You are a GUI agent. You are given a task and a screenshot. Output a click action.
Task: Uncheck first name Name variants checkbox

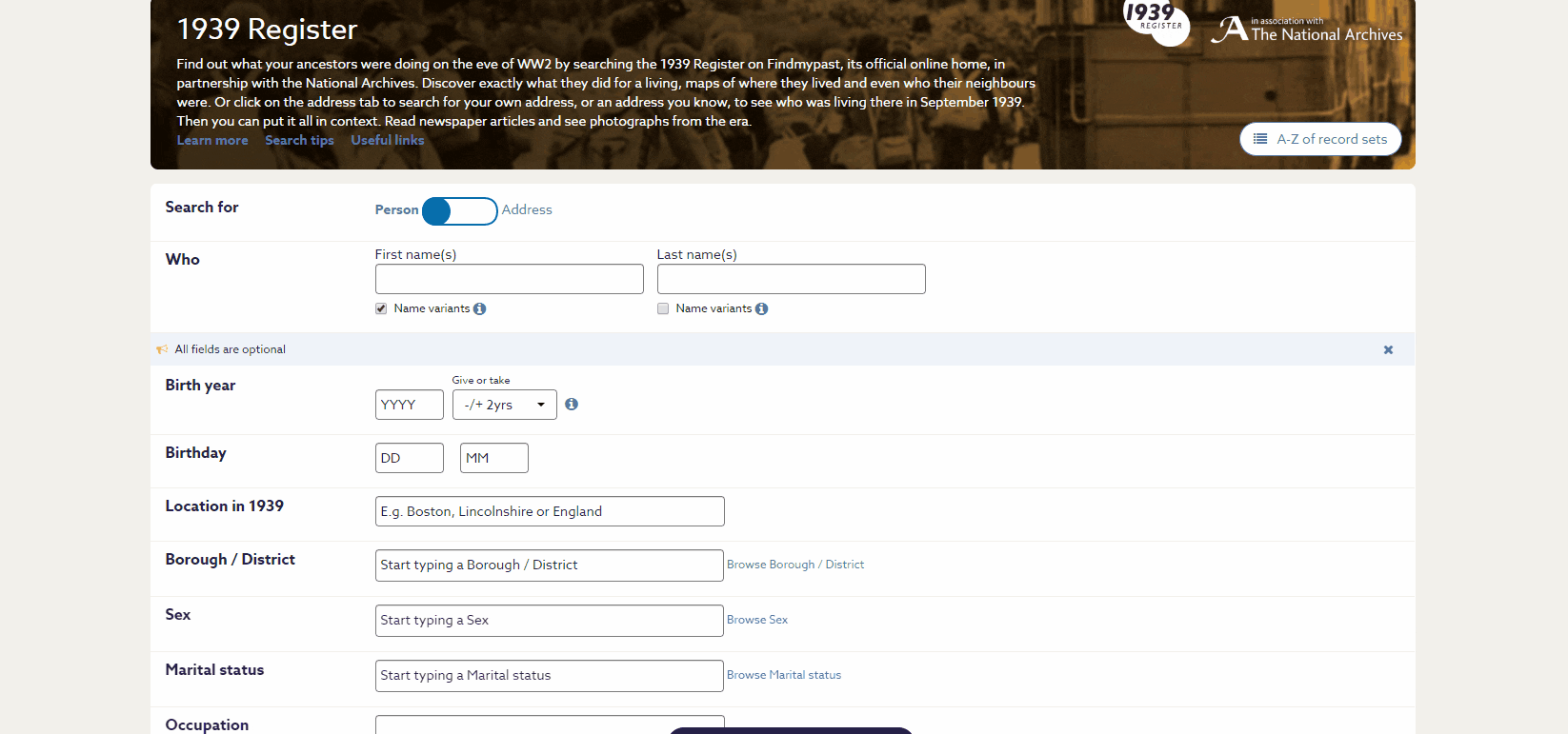(381, 308)
